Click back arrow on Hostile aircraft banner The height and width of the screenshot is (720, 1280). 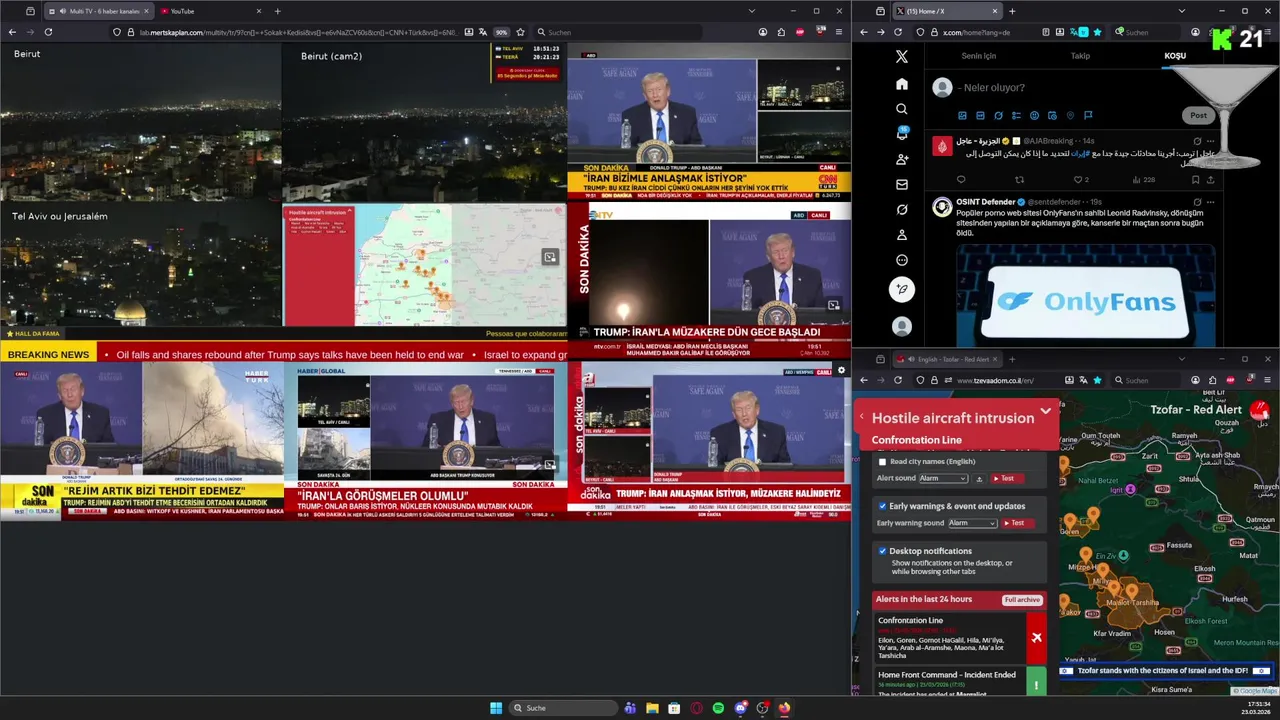pos(861,417)
